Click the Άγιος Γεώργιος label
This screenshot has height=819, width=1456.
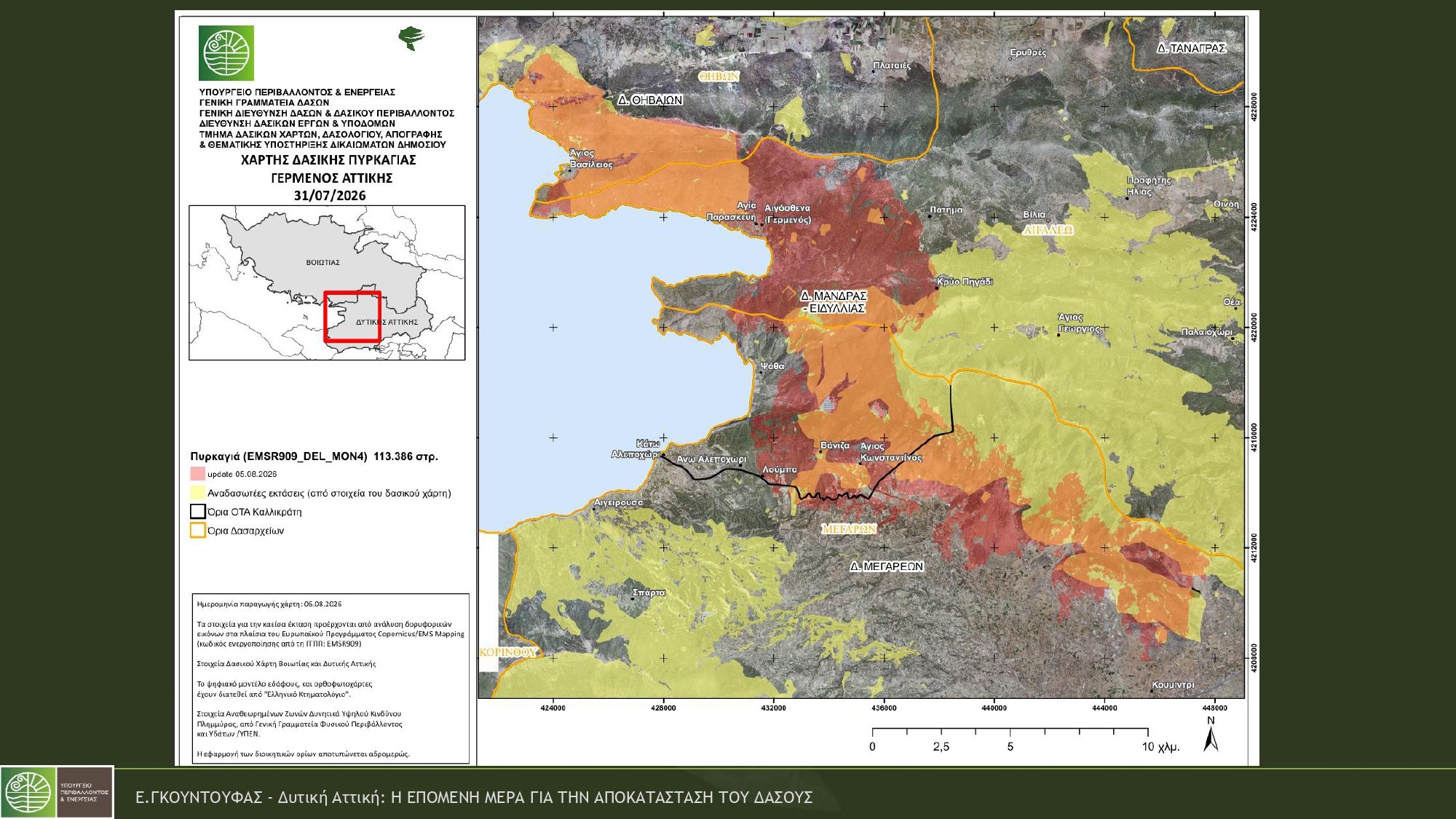[1078, 323]
